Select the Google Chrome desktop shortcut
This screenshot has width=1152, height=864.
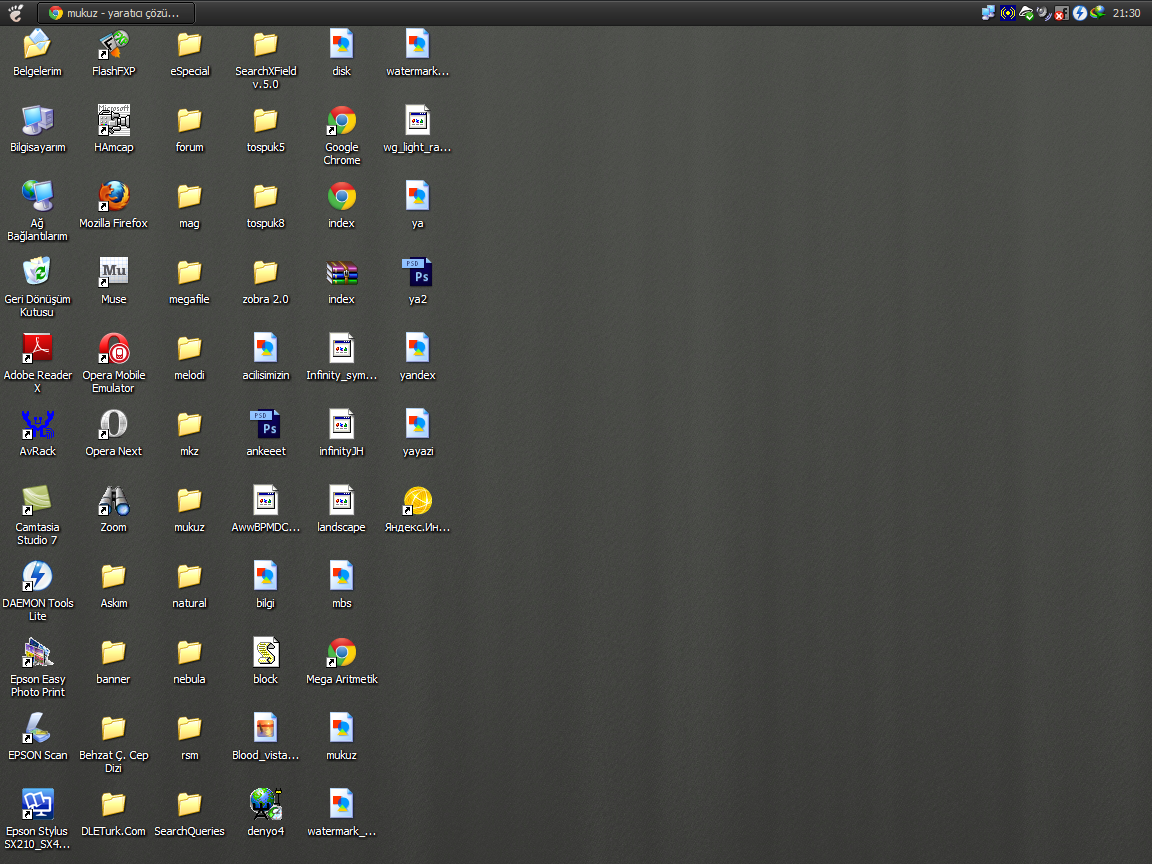pos(341,121)
